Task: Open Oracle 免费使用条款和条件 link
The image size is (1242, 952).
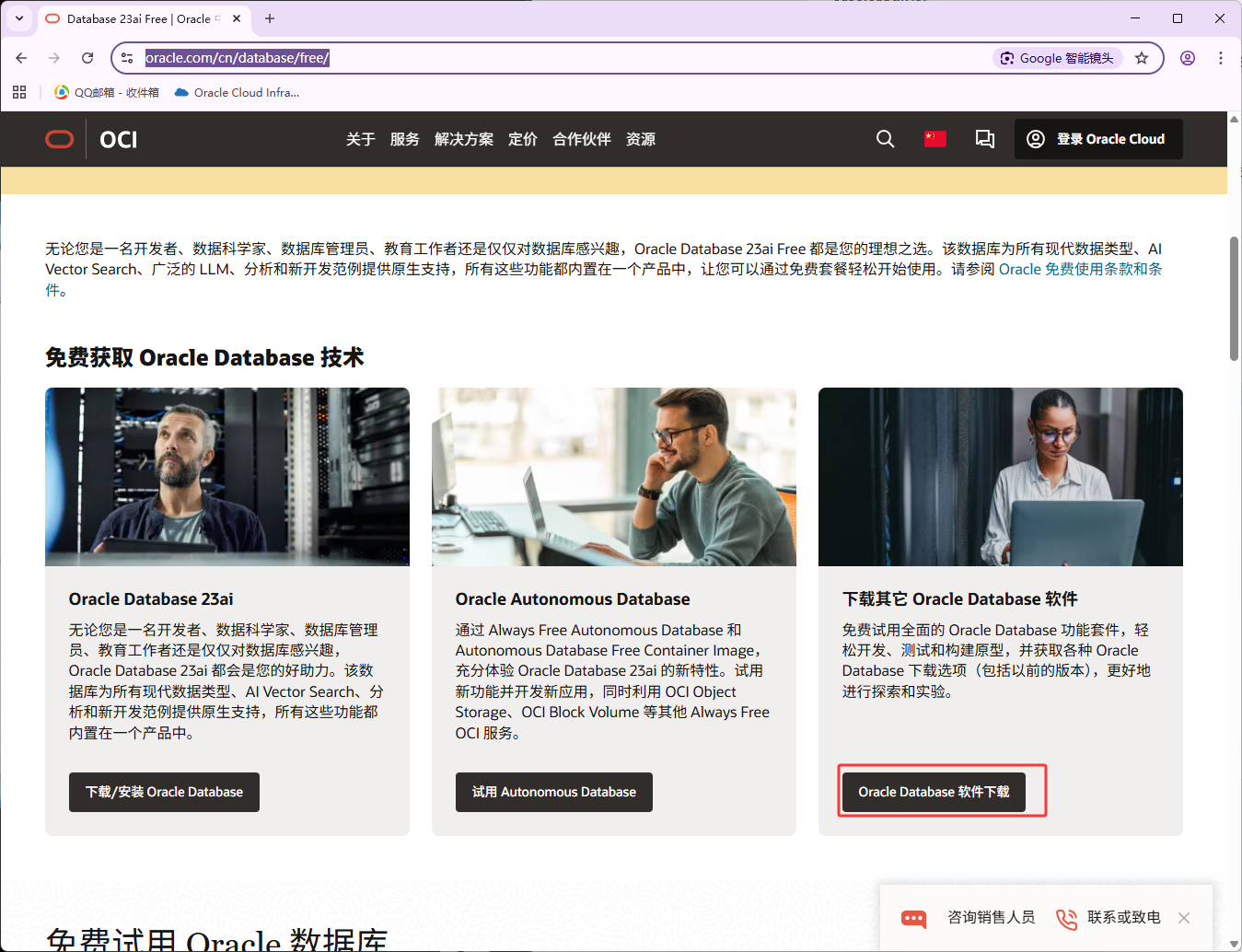Action: 1081,269
